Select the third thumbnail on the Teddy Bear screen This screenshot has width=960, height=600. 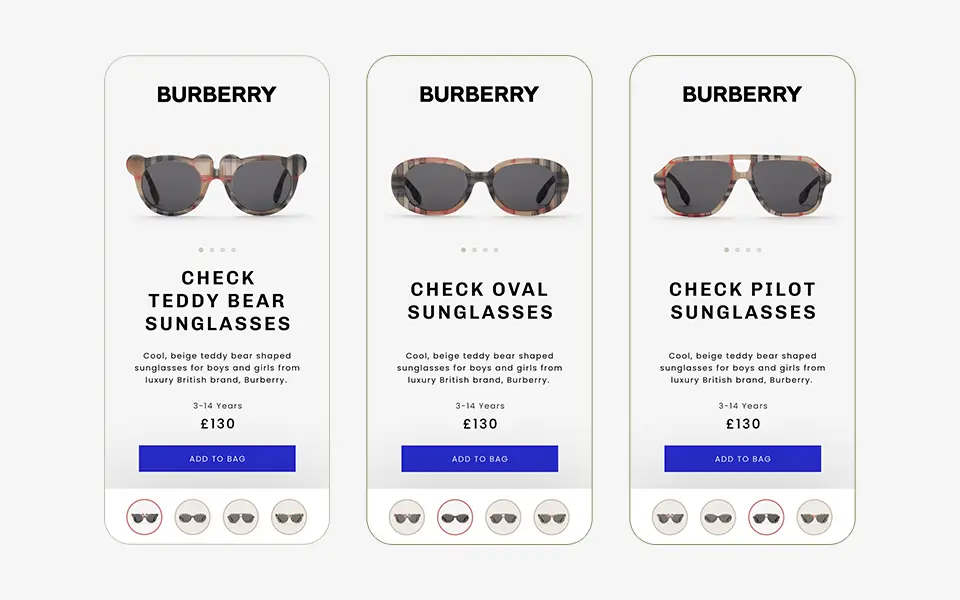click(x=241, y=517)
